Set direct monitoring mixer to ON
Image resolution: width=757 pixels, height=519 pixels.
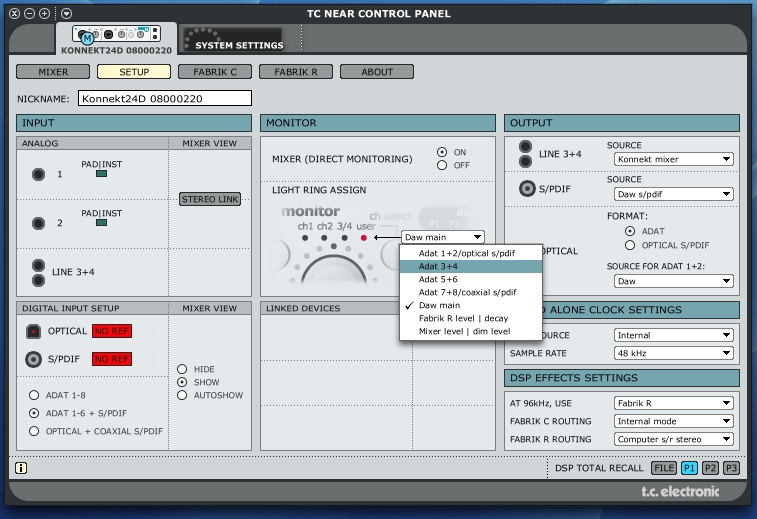pyautogui.click(x=442, y=152)
